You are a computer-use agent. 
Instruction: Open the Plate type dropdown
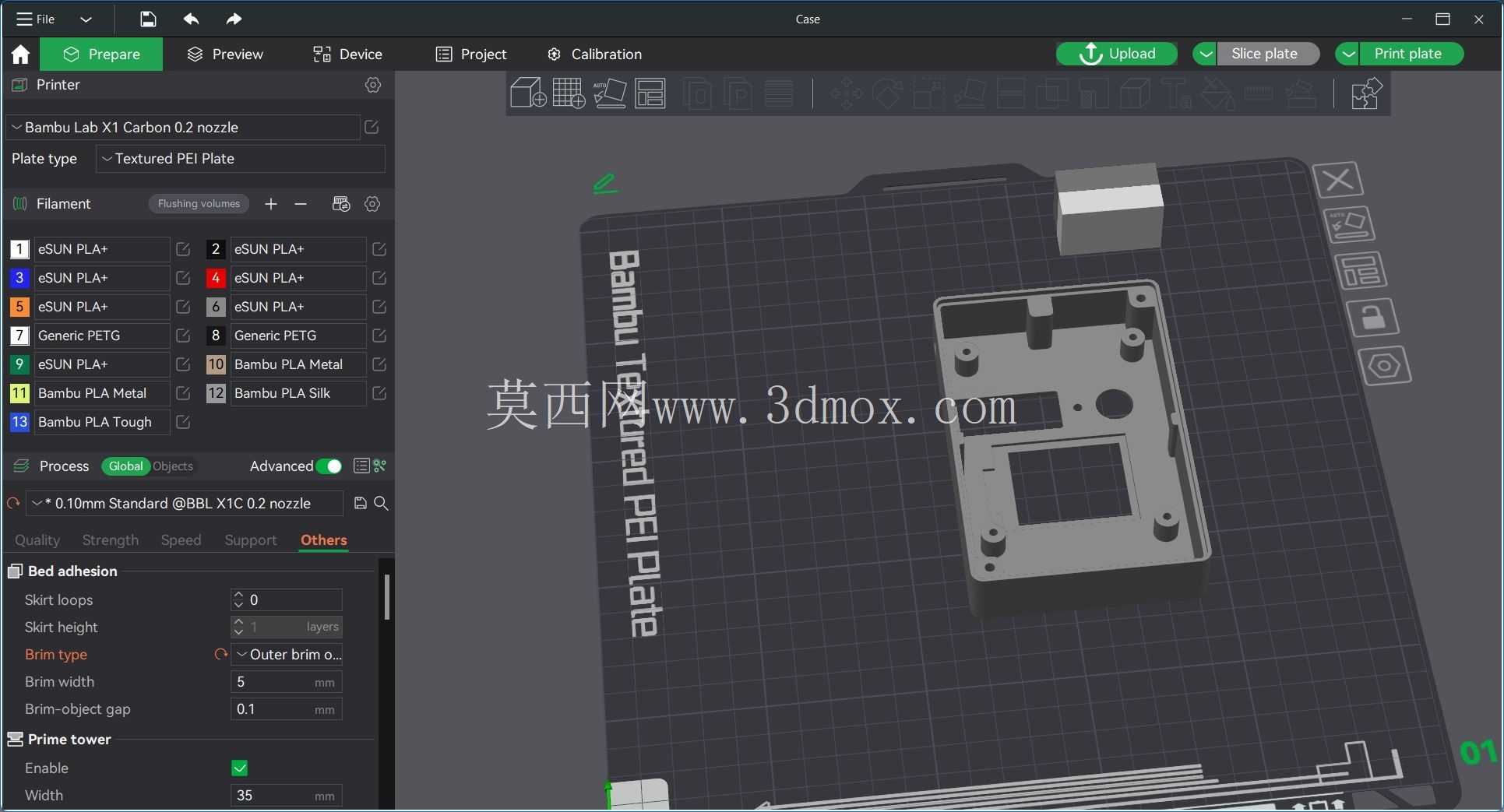click(x=241, y=159)
